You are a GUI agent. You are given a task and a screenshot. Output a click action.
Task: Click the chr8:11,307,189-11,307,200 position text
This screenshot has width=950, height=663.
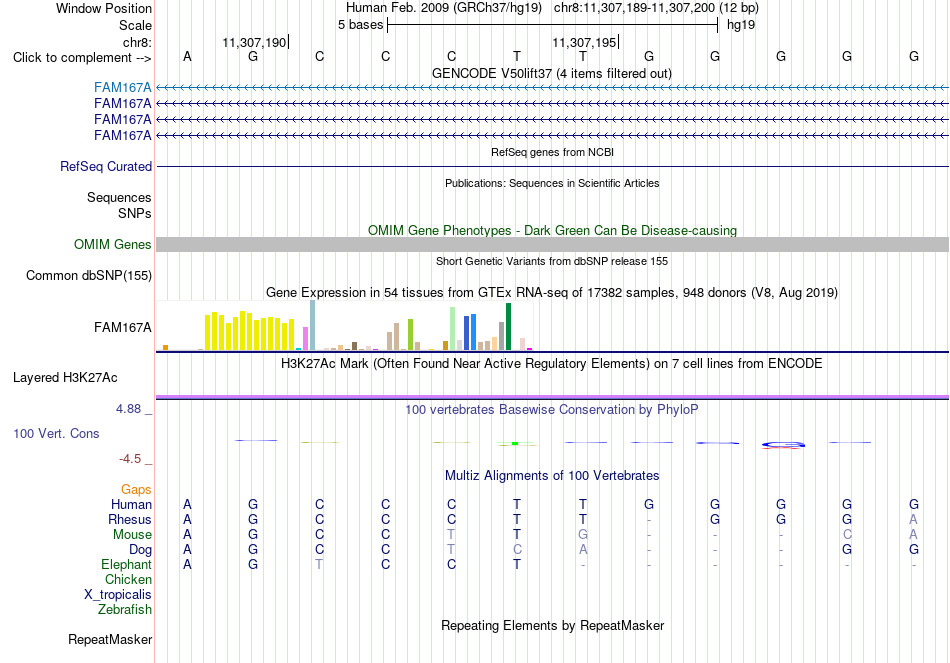click(656, 8)
